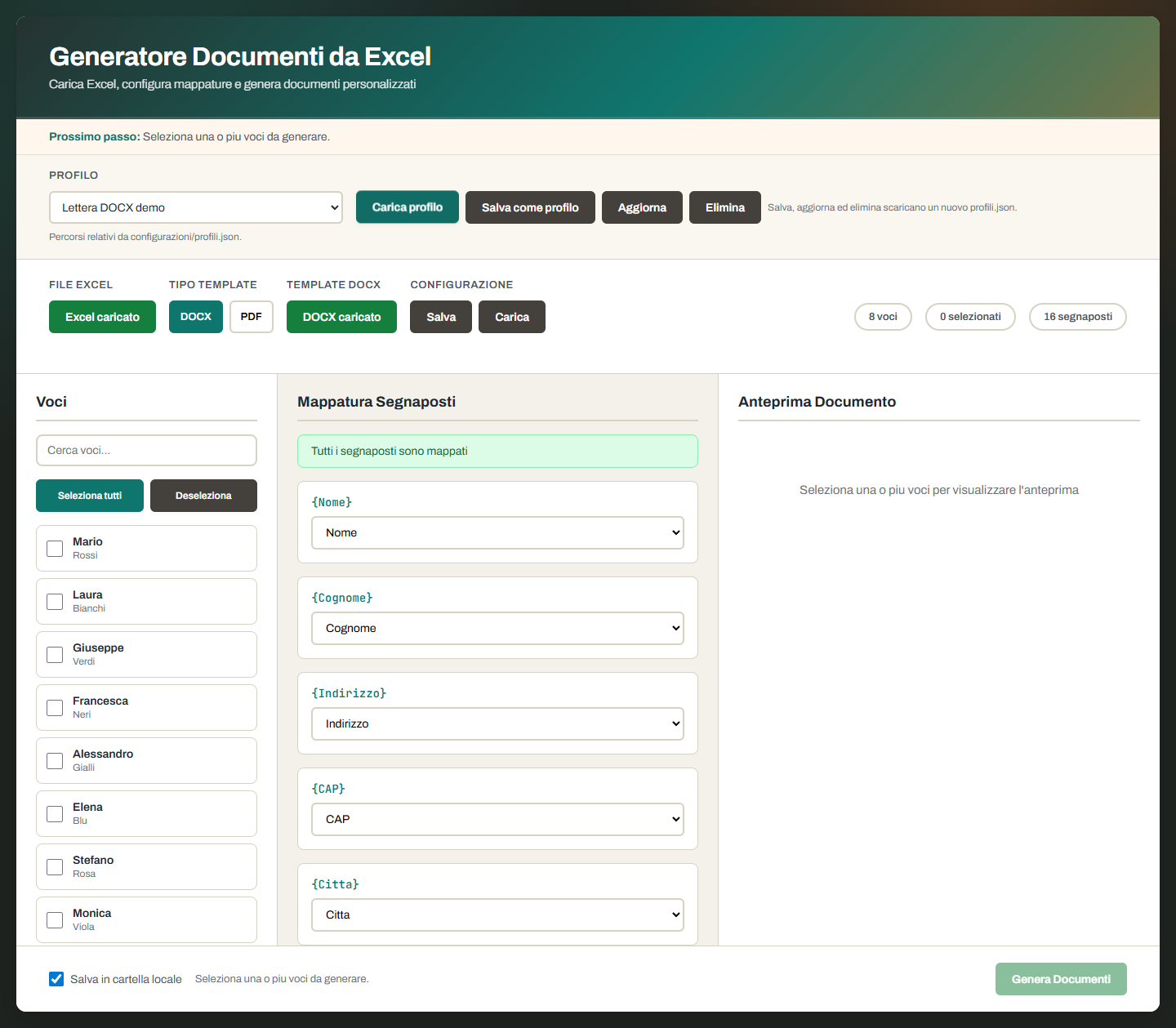Select the Stefano Rosa checkbox
1176x1028 pixels.
coord(55,867)
